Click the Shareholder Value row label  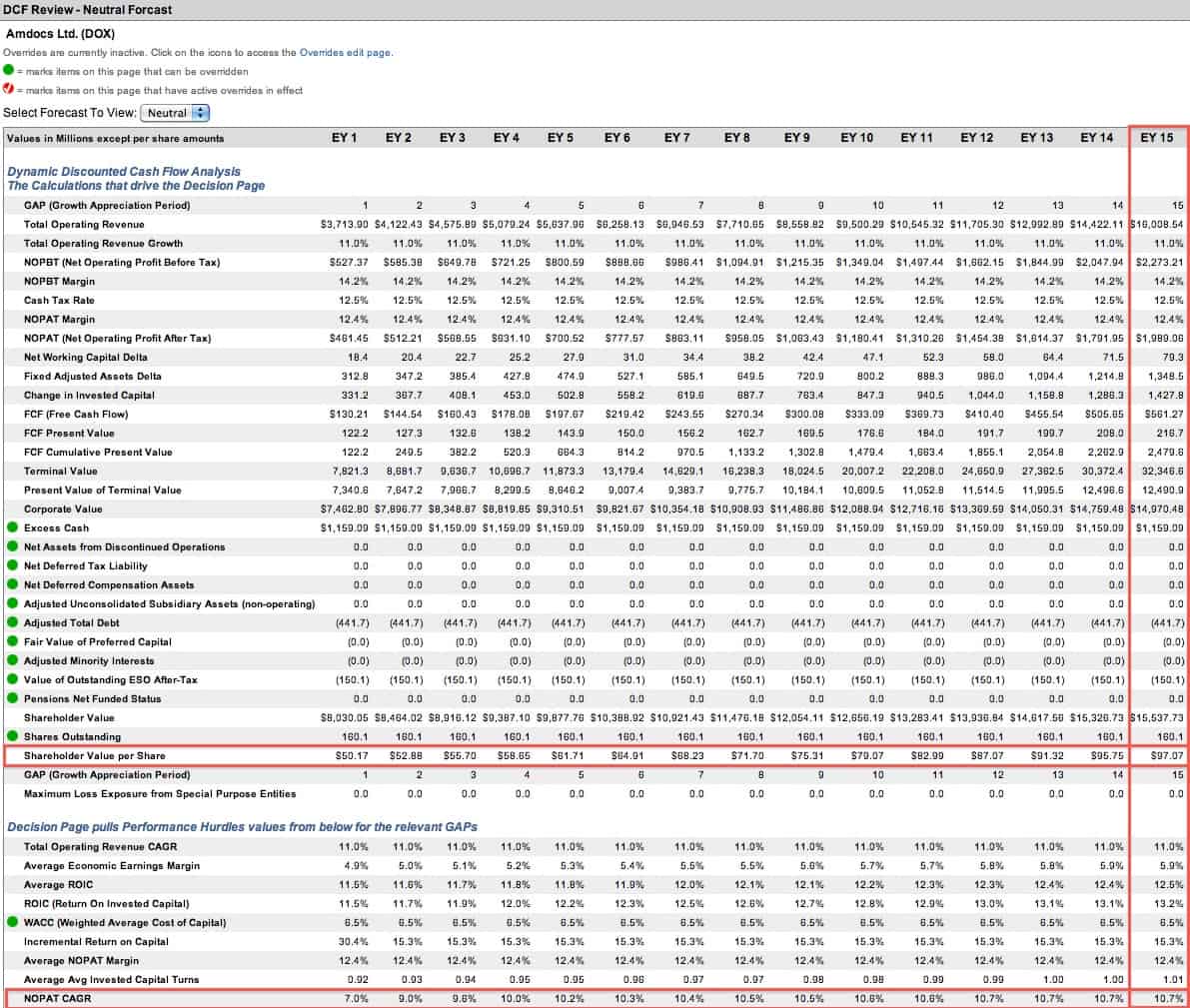[x=69, y=717]
